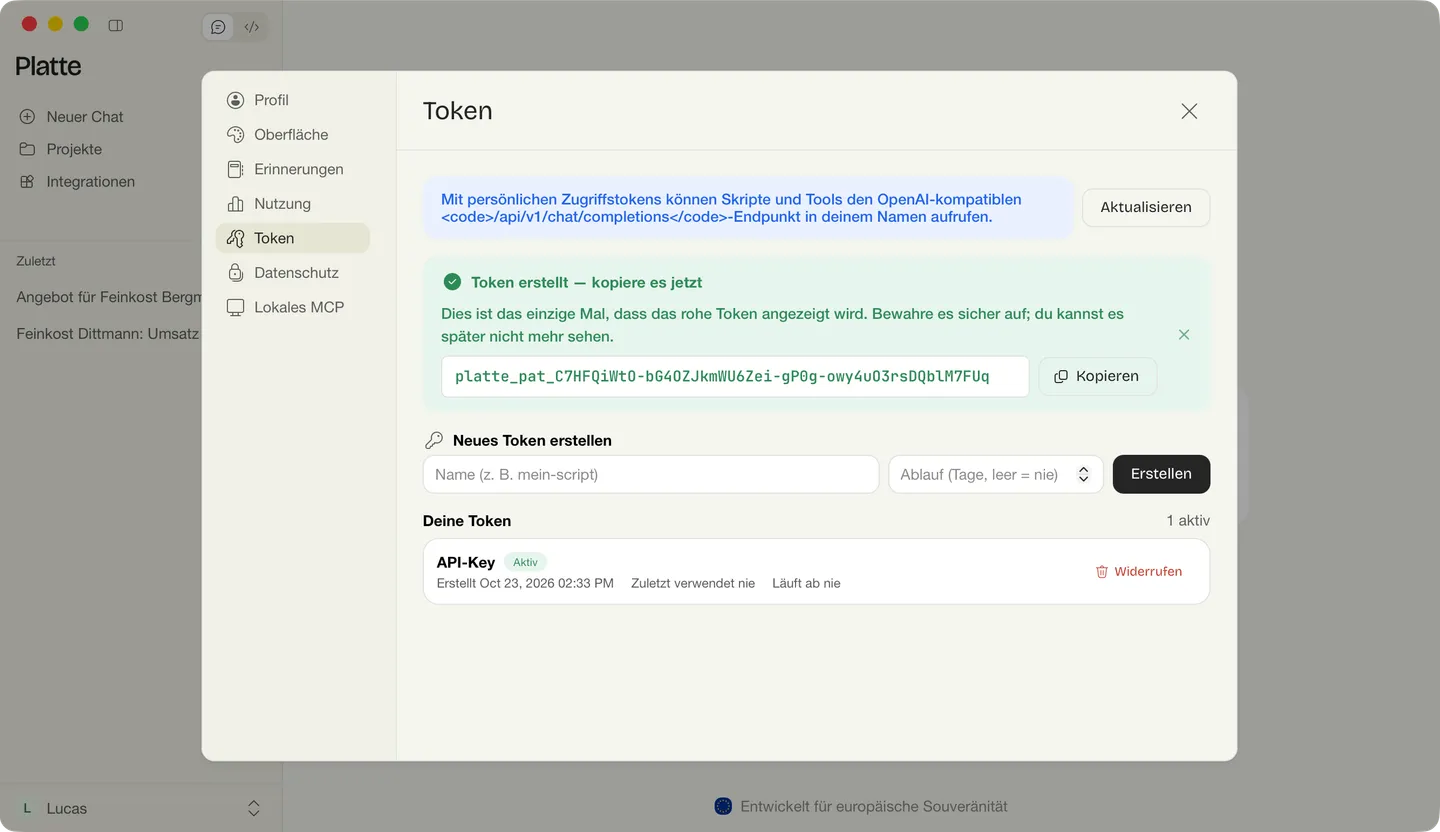Image resolution: width=1440 pixels, height=832 pixels.
Task: Click the Datenschutz lock icon
Action: [x=235, y=273]
